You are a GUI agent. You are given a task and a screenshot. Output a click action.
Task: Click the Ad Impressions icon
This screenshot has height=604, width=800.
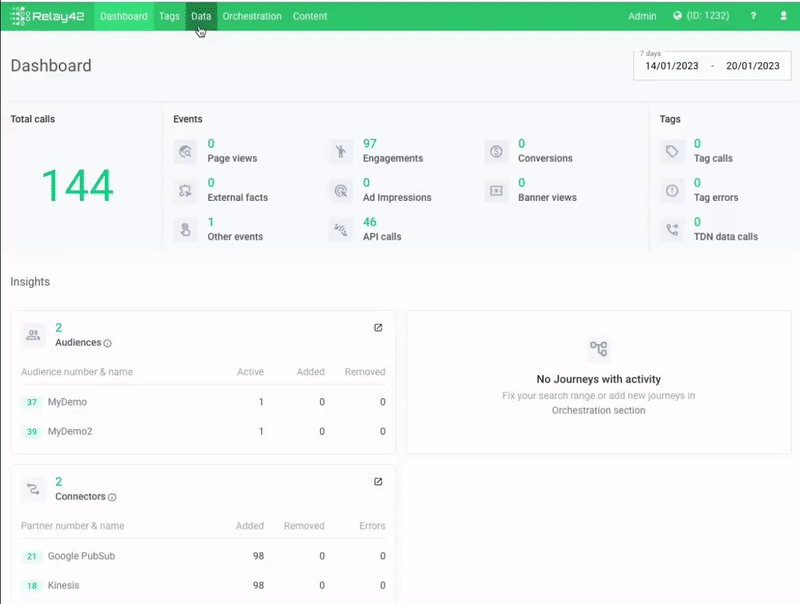(341, 191)
